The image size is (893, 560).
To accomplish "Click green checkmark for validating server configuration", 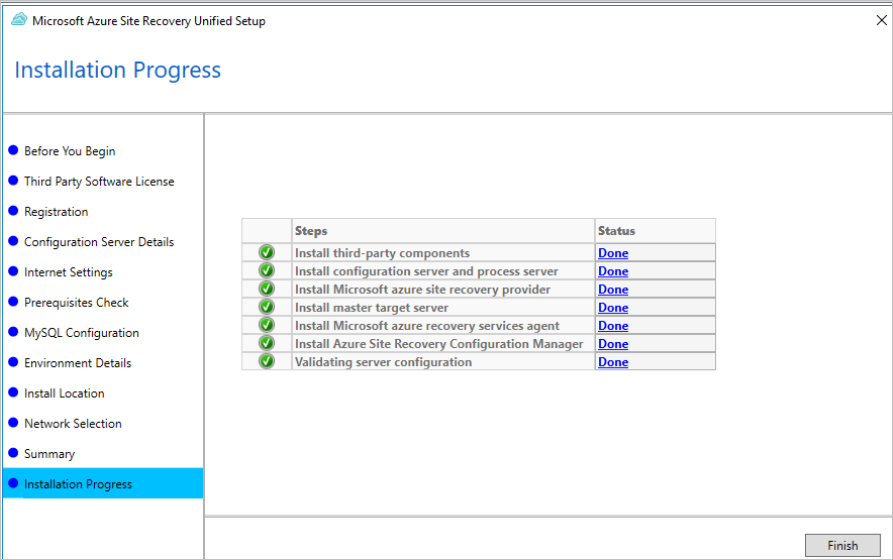I will [x=266, y=362].
